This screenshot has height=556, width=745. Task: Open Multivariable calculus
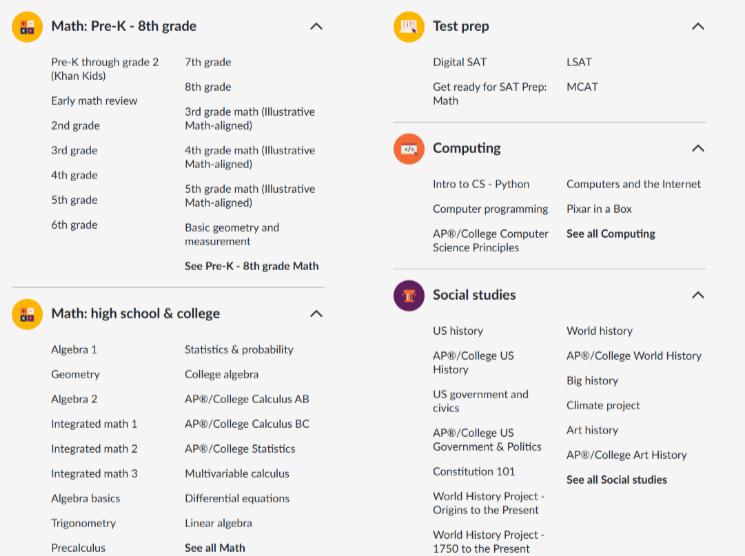pyautogui.click(x=237, y=474)
